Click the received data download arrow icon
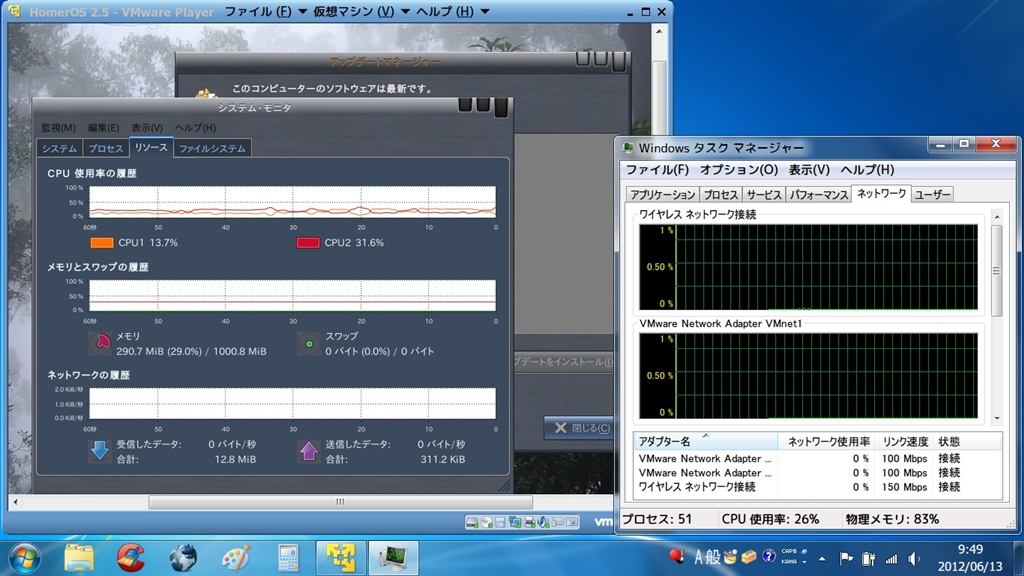Image resolution: width=1024 pixels, height=576 pixels. (x=100, y=451)
